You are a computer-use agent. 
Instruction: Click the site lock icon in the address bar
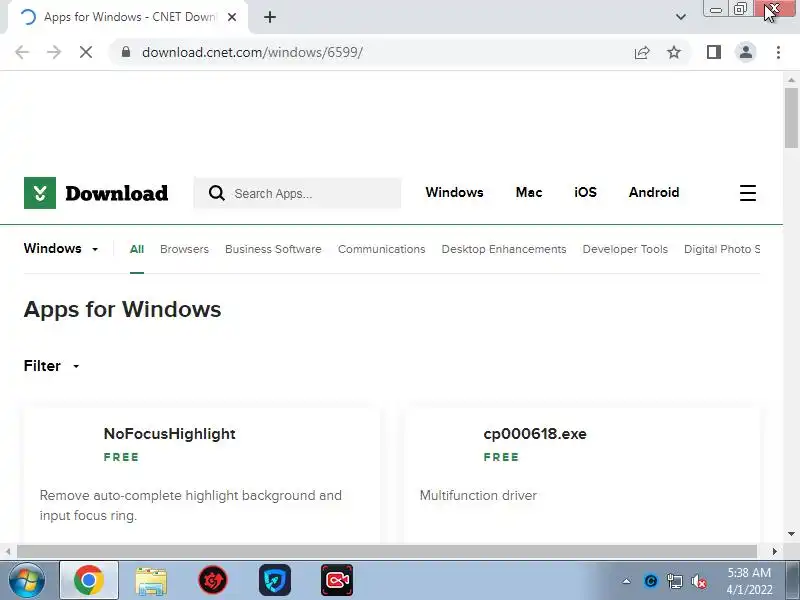point(126,52)
